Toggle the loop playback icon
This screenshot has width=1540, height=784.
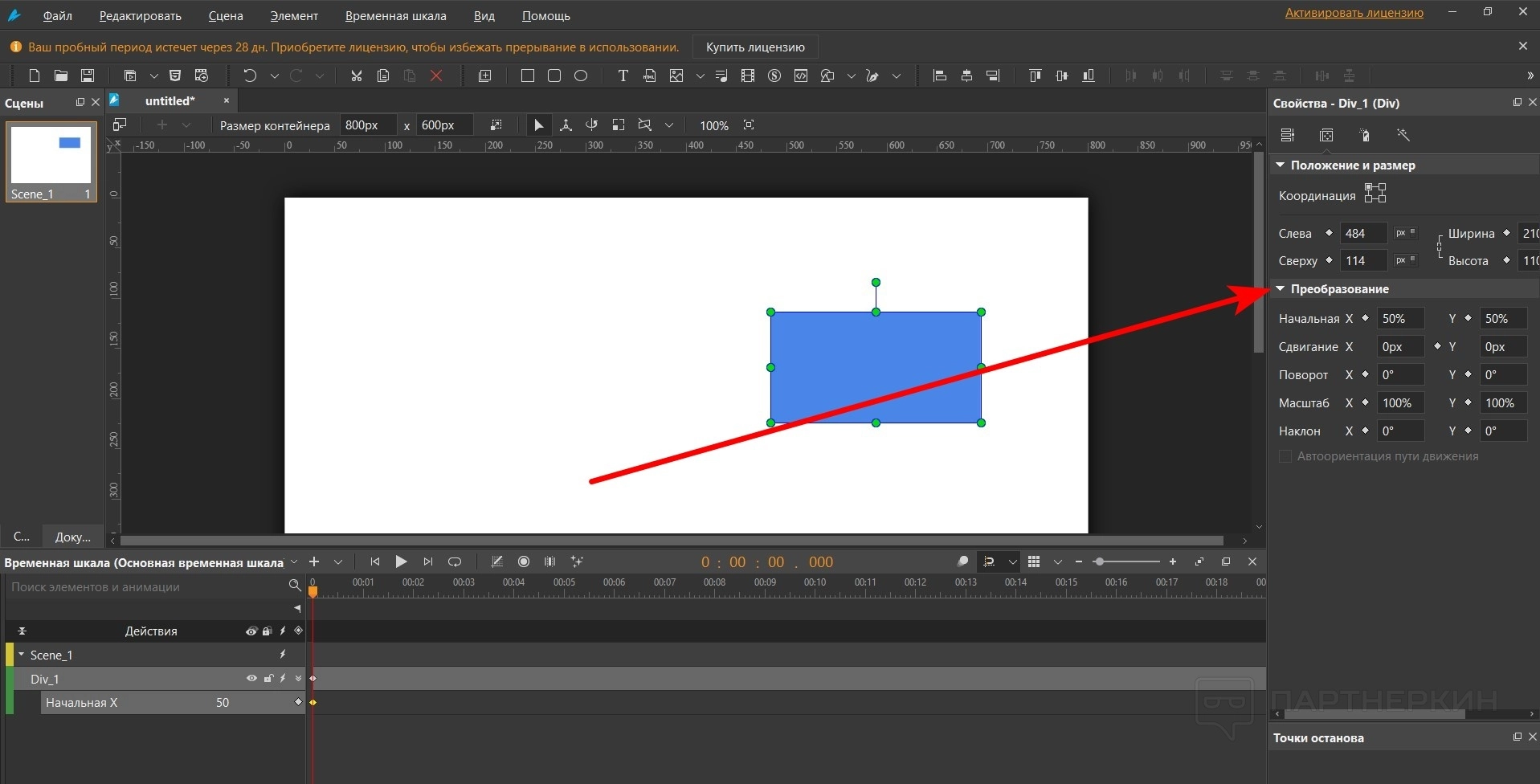(455, 561)
